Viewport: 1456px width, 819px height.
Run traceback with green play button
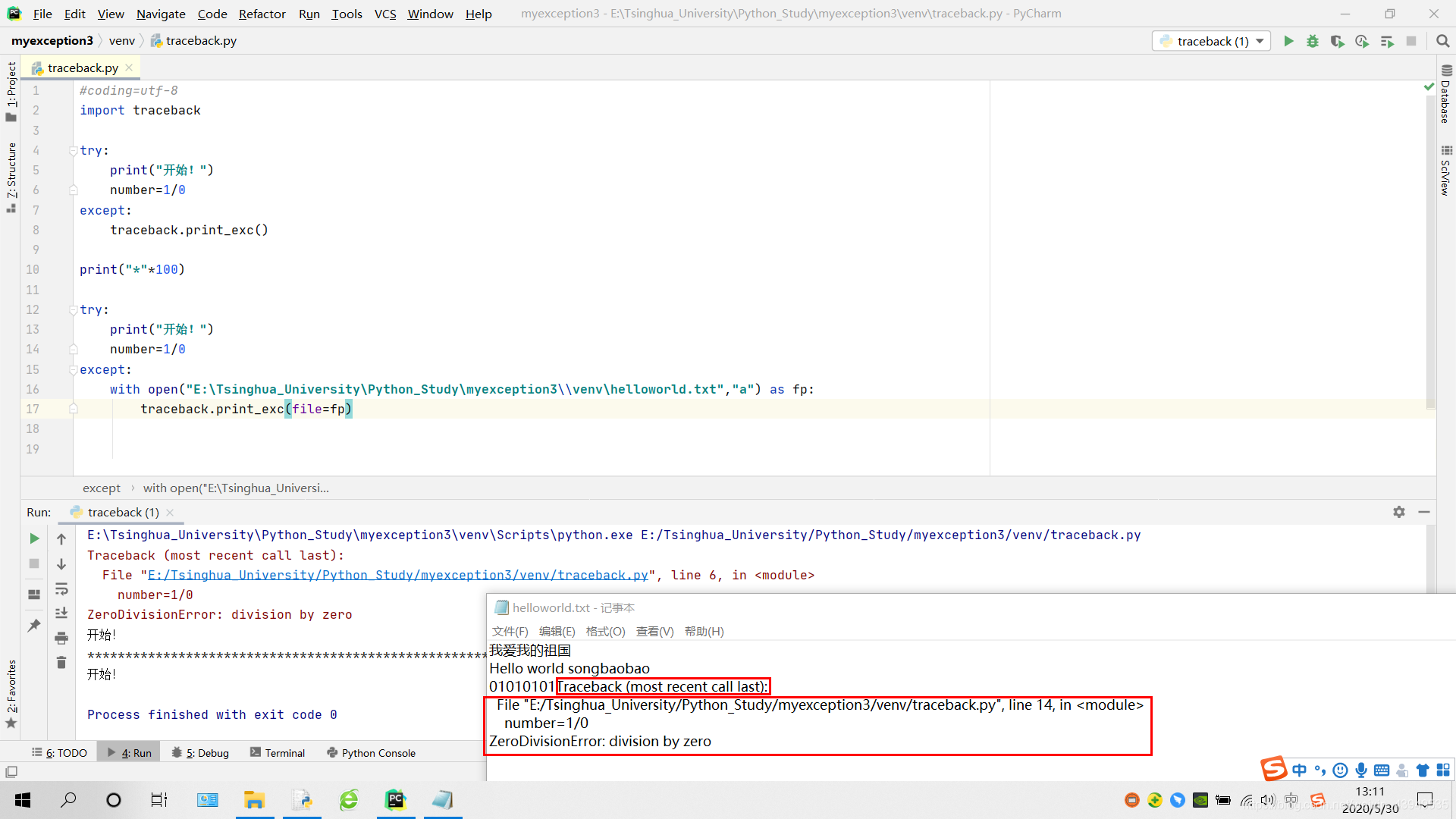click(x=1288, y=41)
